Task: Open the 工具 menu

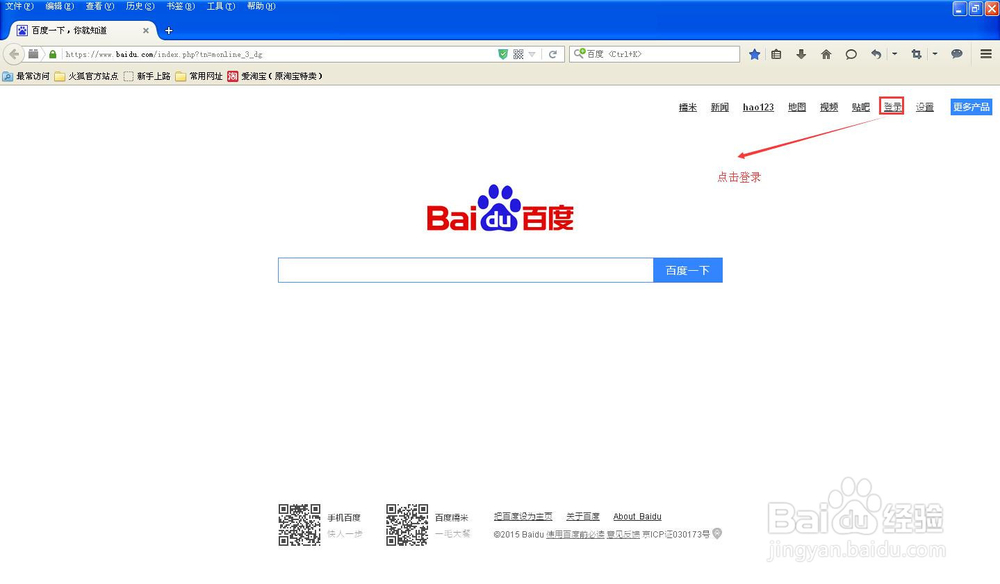Action: tap(218, 6)
